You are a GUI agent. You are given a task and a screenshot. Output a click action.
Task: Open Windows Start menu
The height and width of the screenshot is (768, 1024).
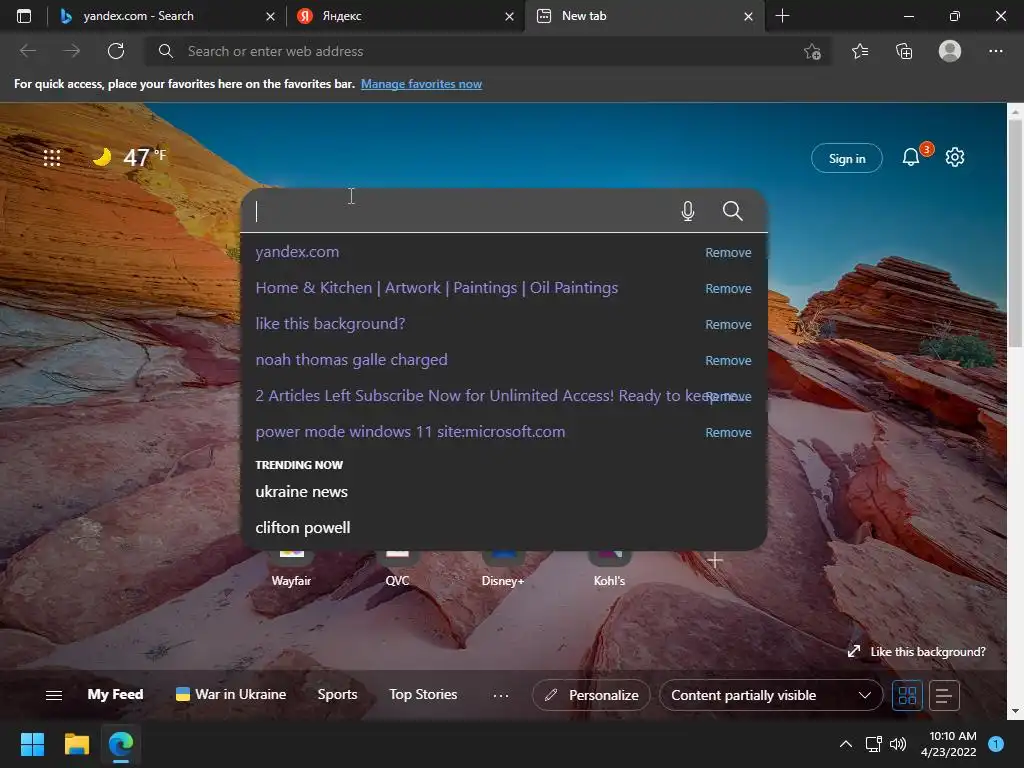pyautogui.click(x=32, y=744)
